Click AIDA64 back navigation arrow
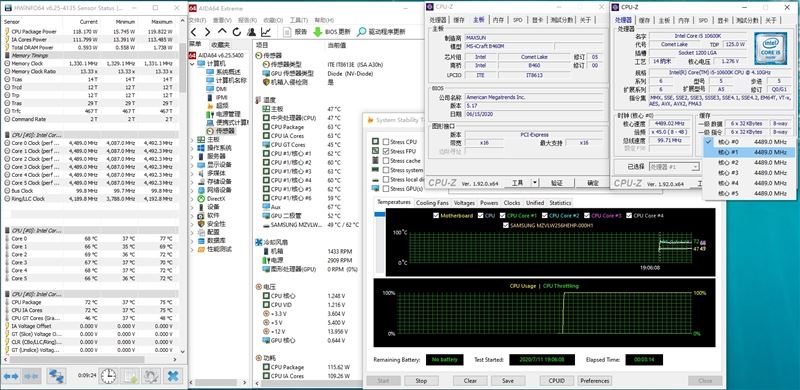The width and height of the screenshot is (800, 390). [x=194, y=32]
